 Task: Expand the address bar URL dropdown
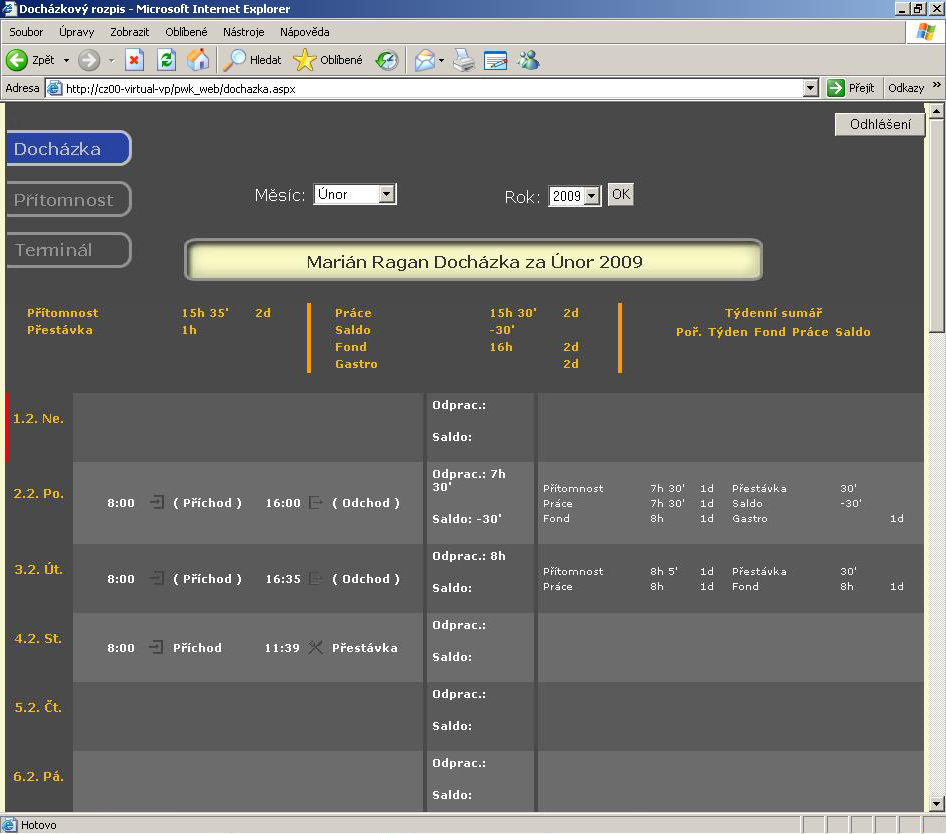coord(811,88)
